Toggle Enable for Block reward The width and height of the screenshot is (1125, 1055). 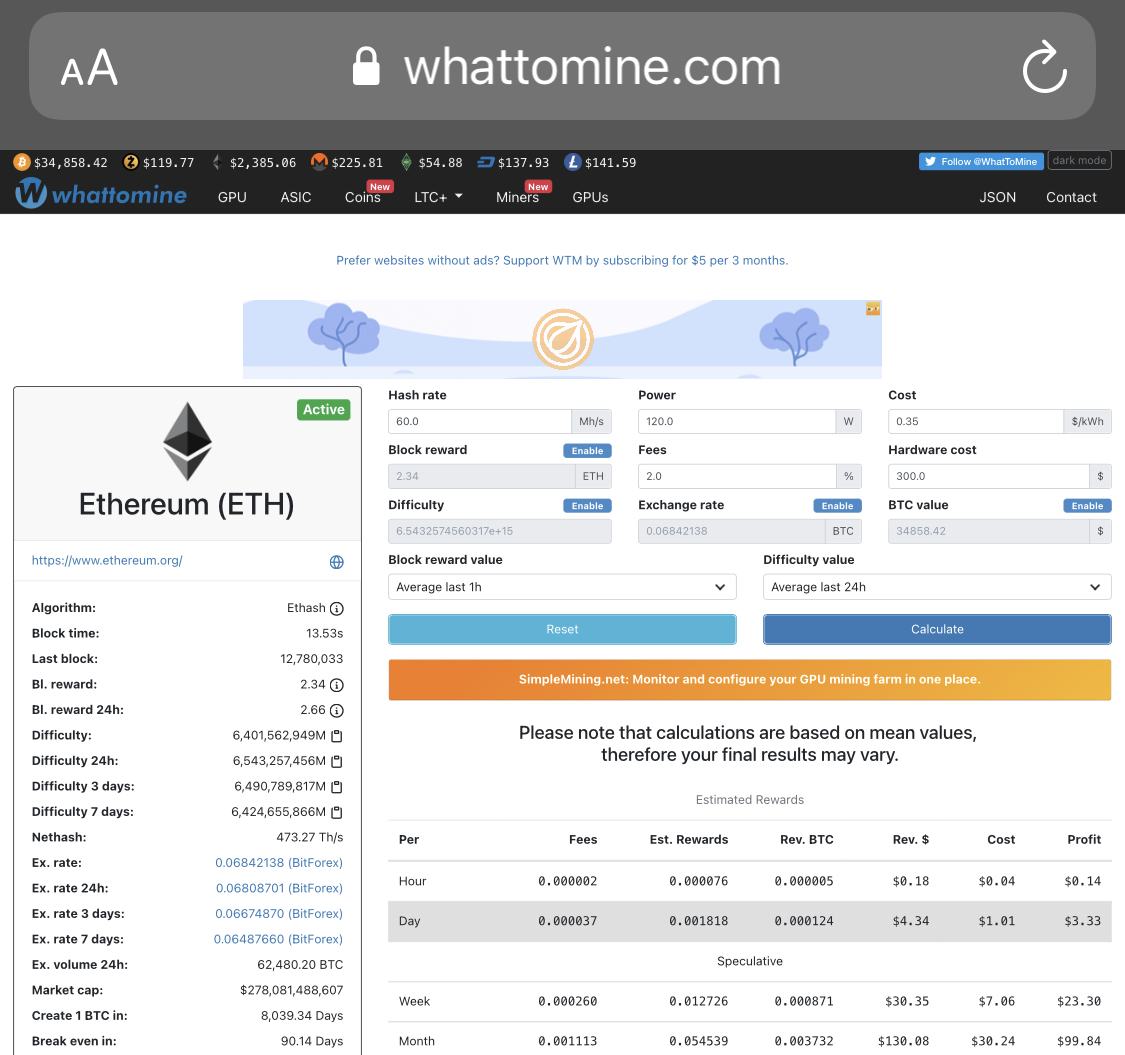point(587,451)
